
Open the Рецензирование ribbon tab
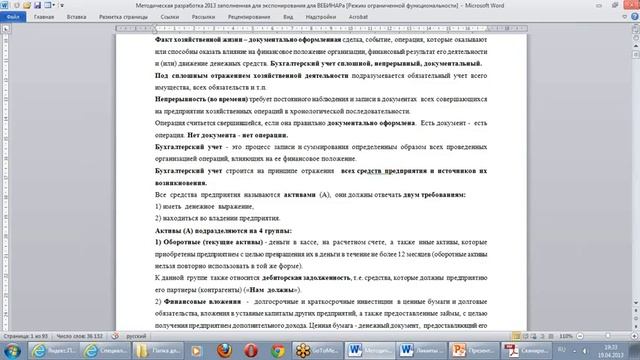pos(249,17)
